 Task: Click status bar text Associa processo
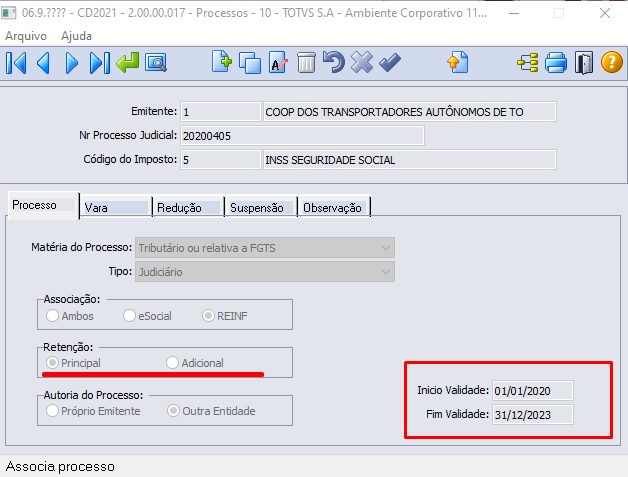(x=60, y=467)
